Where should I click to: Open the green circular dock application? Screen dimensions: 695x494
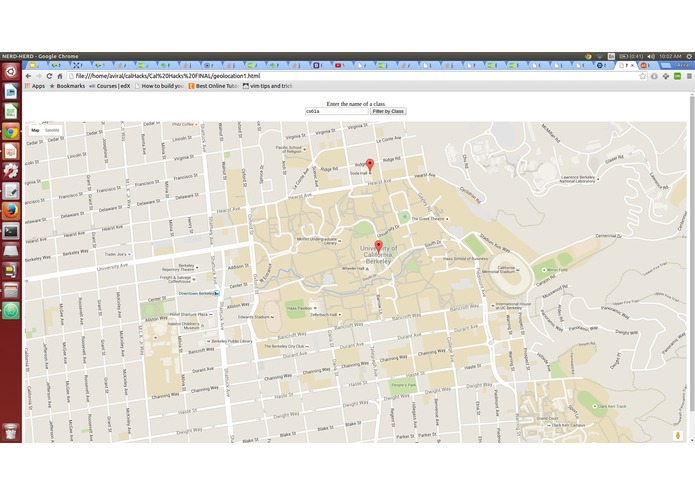[x=11, y=311]
